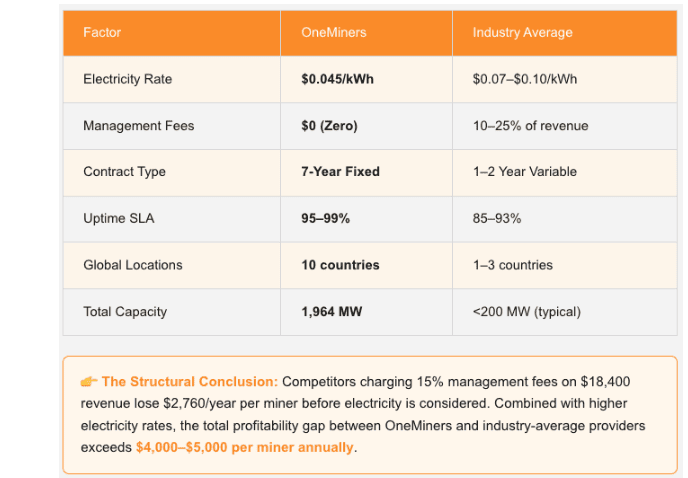Select the Contract Type row label
688x478 pixels.
pos(124,172)
